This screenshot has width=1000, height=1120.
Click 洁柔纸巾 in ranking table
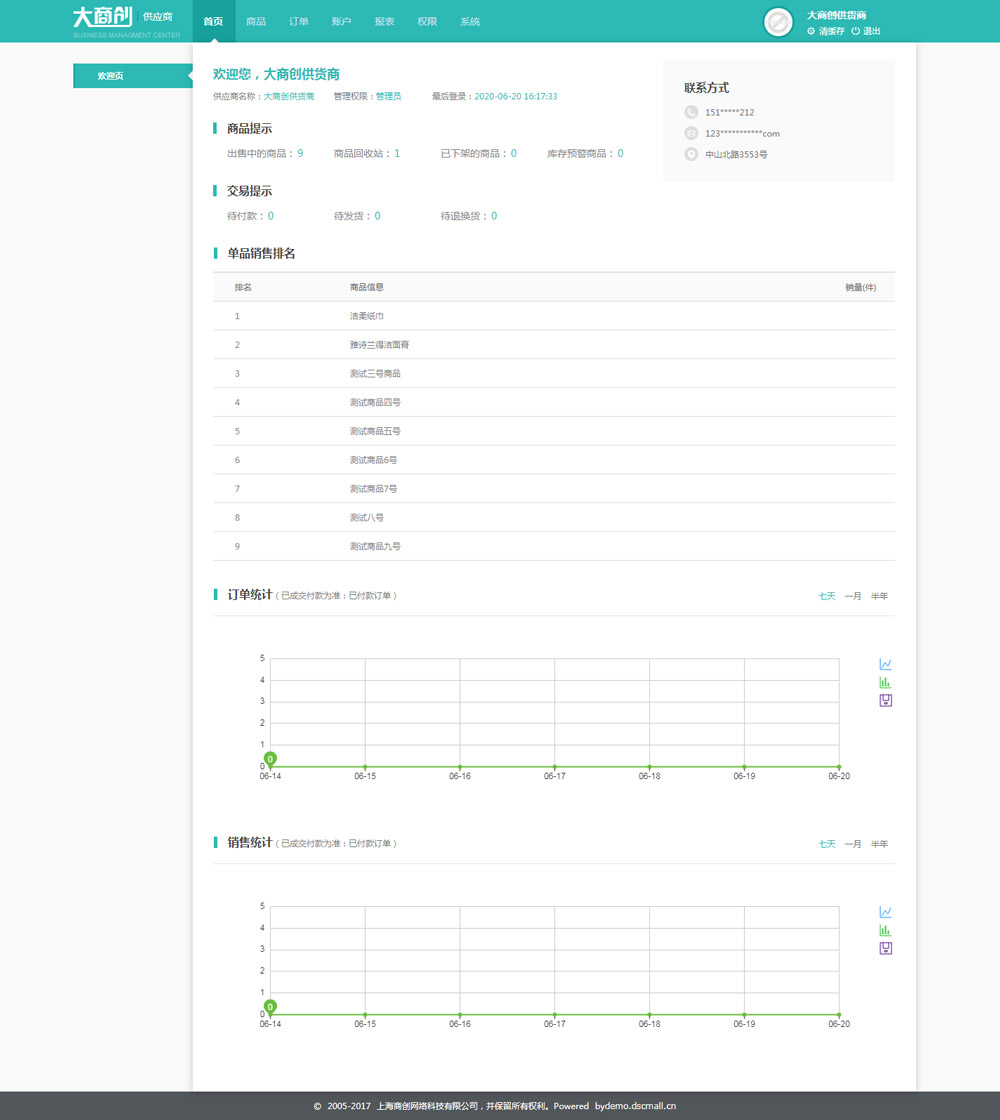click(x=366, y=316)
